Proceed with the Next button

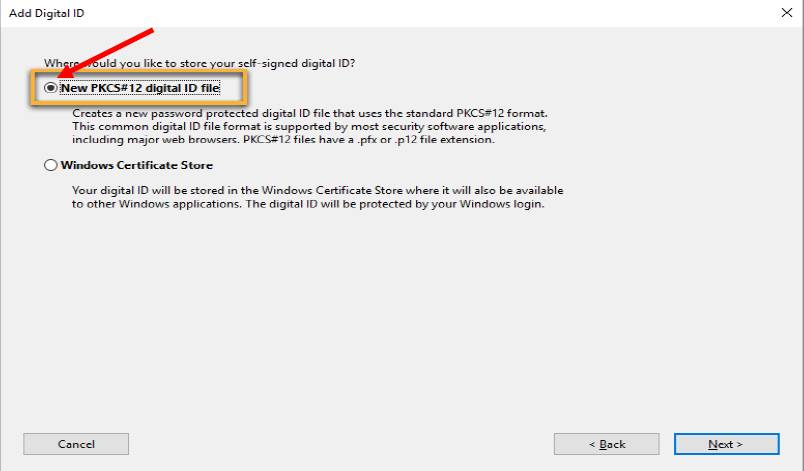pos(727,444)
